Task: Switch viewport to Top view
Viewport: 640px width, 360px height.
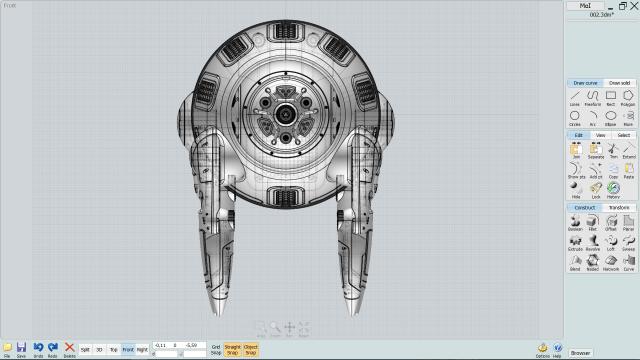Action: [x=113, y=350]
